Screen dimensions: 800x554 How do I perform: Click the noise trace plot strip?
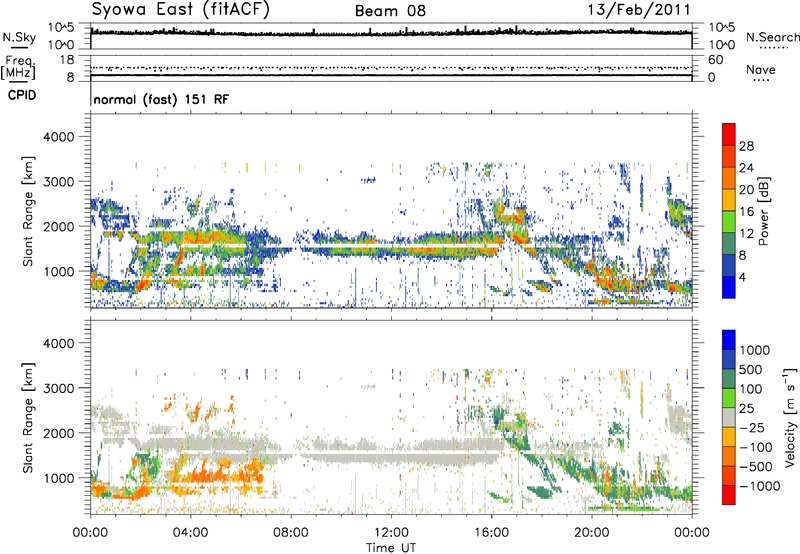391,36
